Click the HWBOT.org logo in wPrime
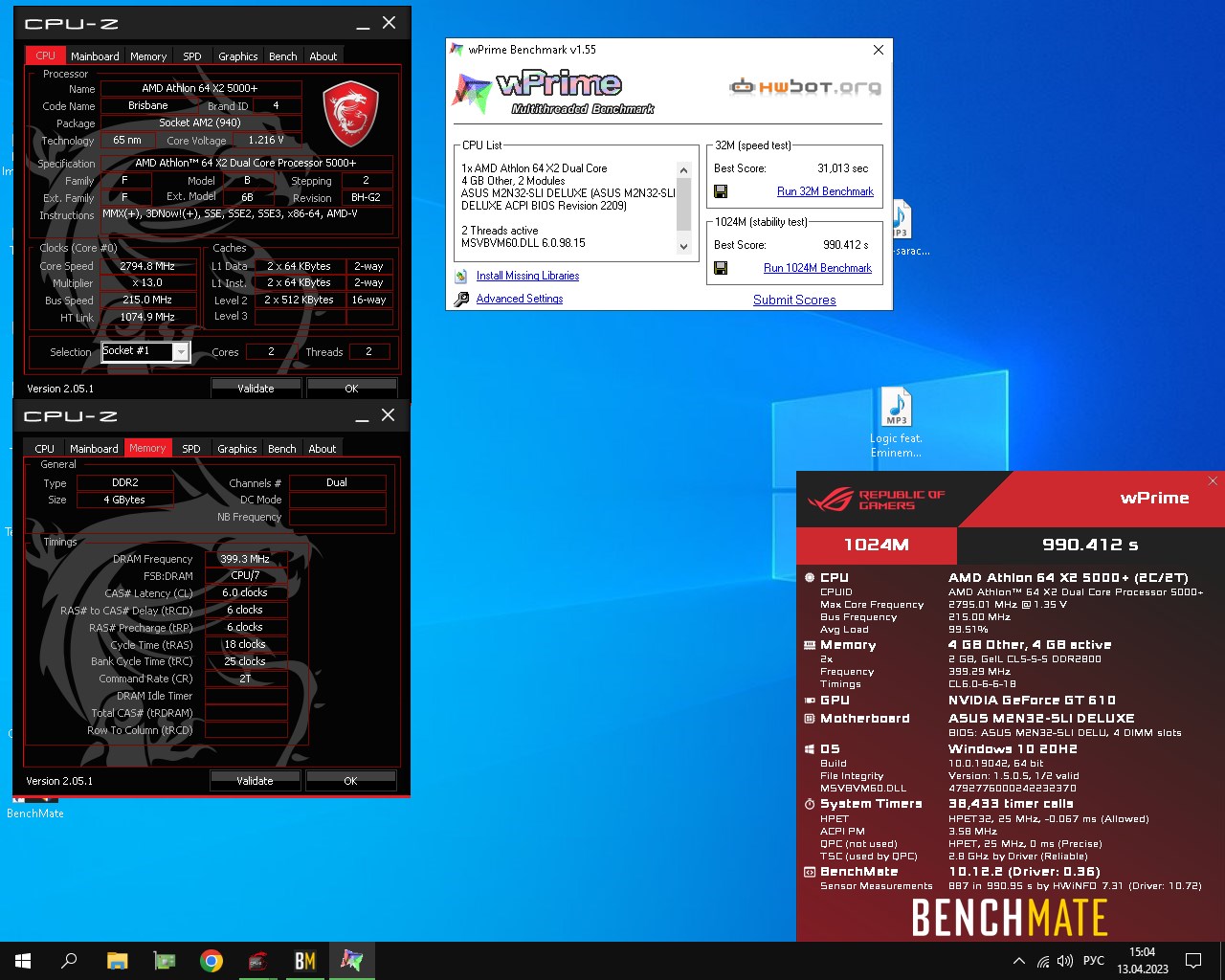This screenshot has width=1225, height=980. pyautogui.click(x=806, y=88)
